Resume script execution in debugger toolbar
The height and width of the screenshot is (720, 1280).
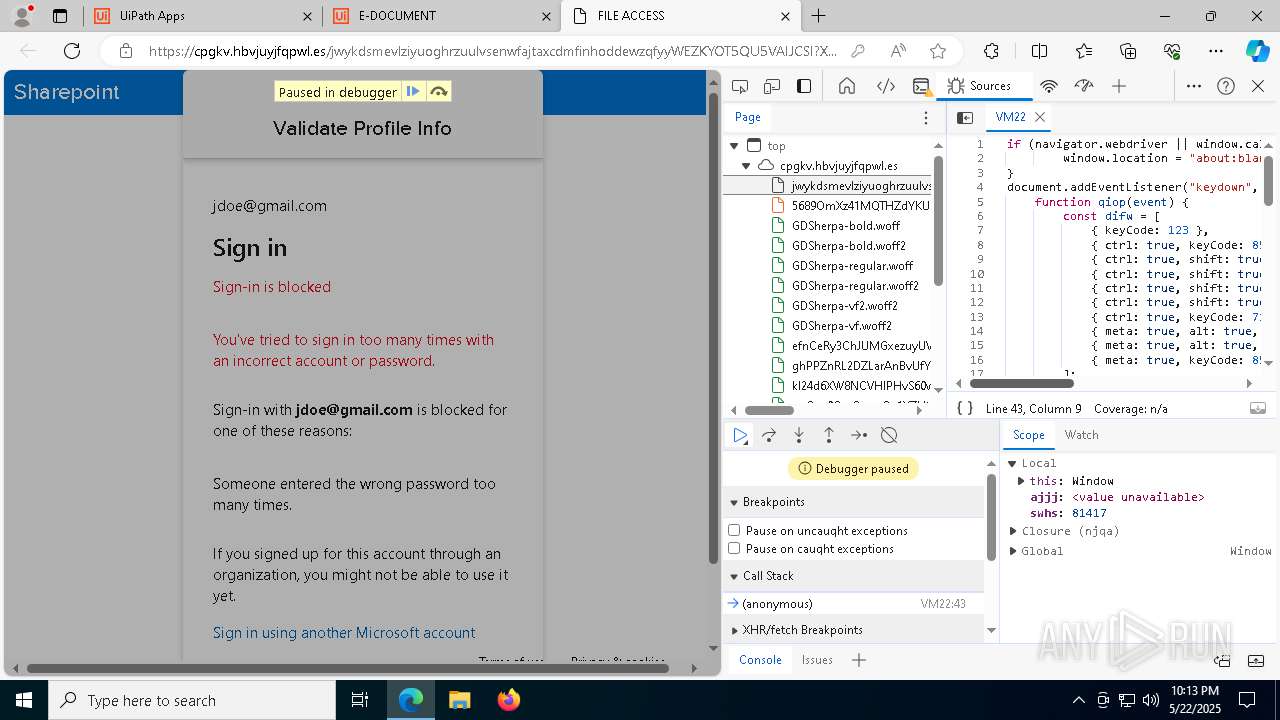740,435
